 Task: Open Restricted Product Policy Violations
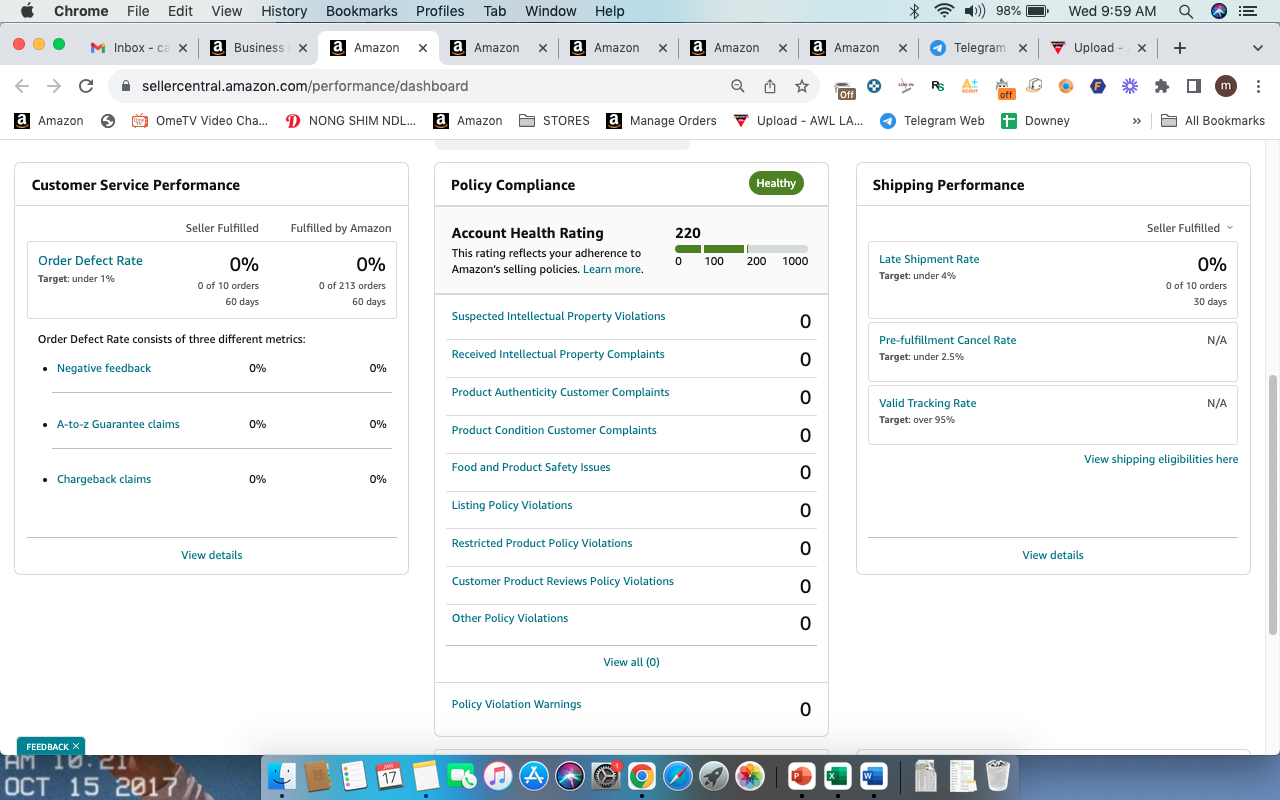542,543
